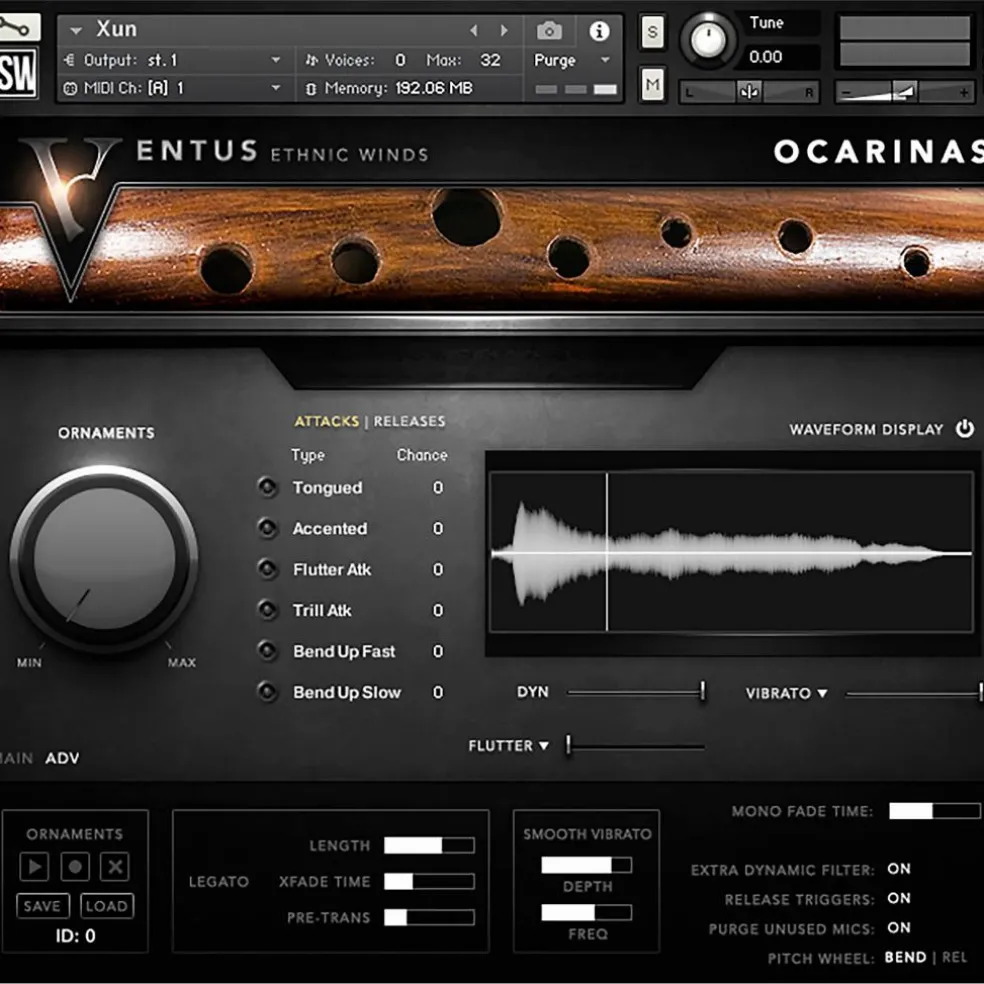Toggle the Waveform Display power icon
984x984 pixels.
pyautogui.click(x=965, y=429)
